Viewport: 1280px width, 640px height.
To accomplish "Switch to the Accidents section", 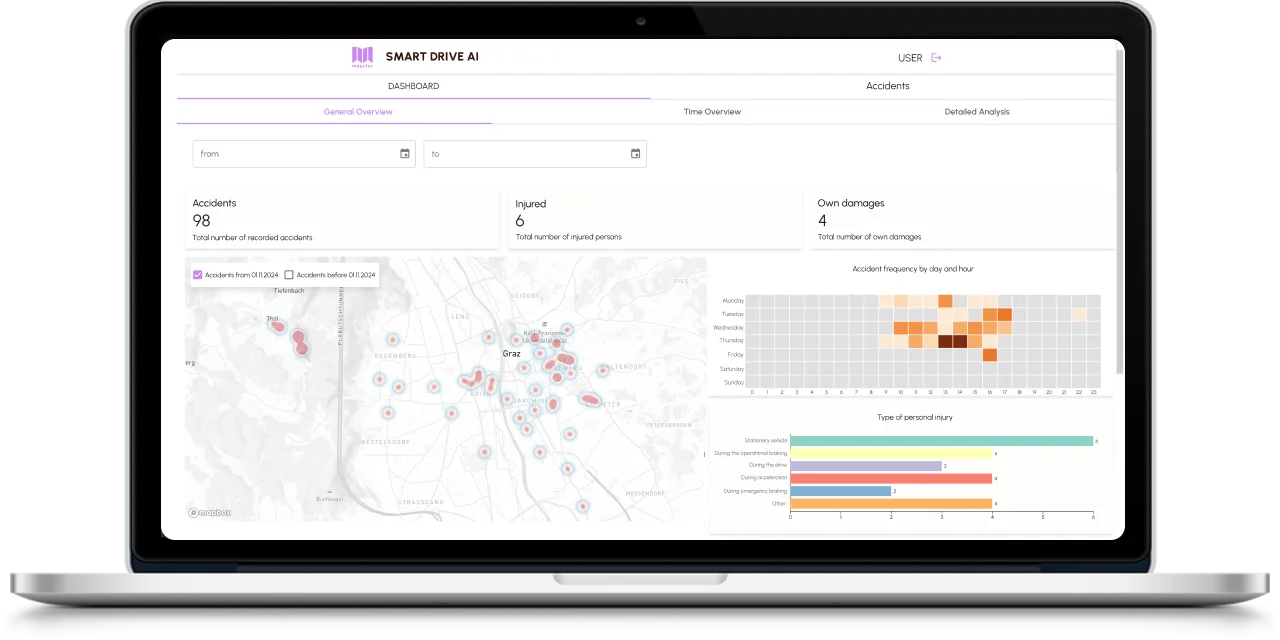I will [887, 86].
